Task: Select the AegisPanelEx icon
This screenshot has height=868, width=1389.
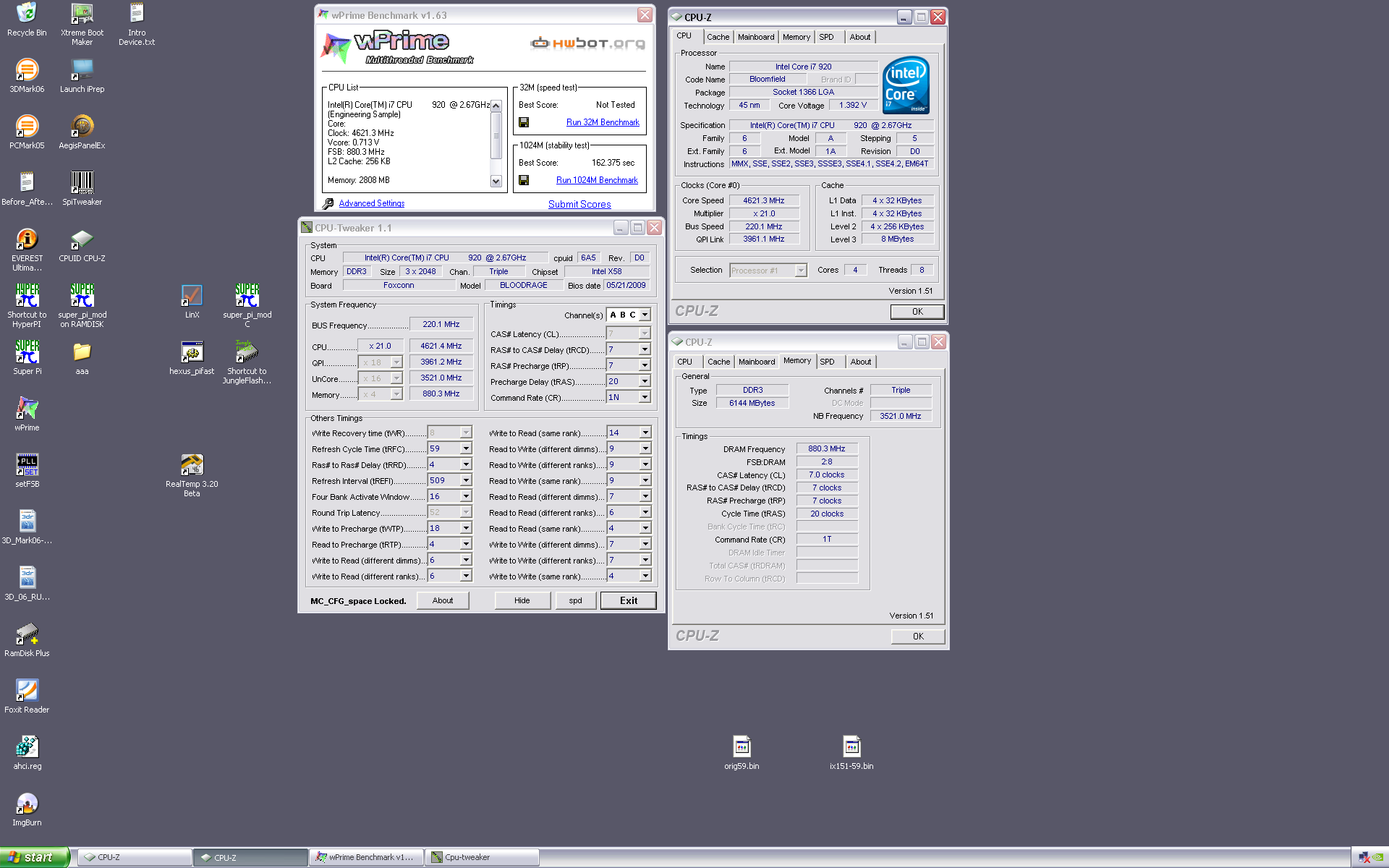Action: pos(82,132)
